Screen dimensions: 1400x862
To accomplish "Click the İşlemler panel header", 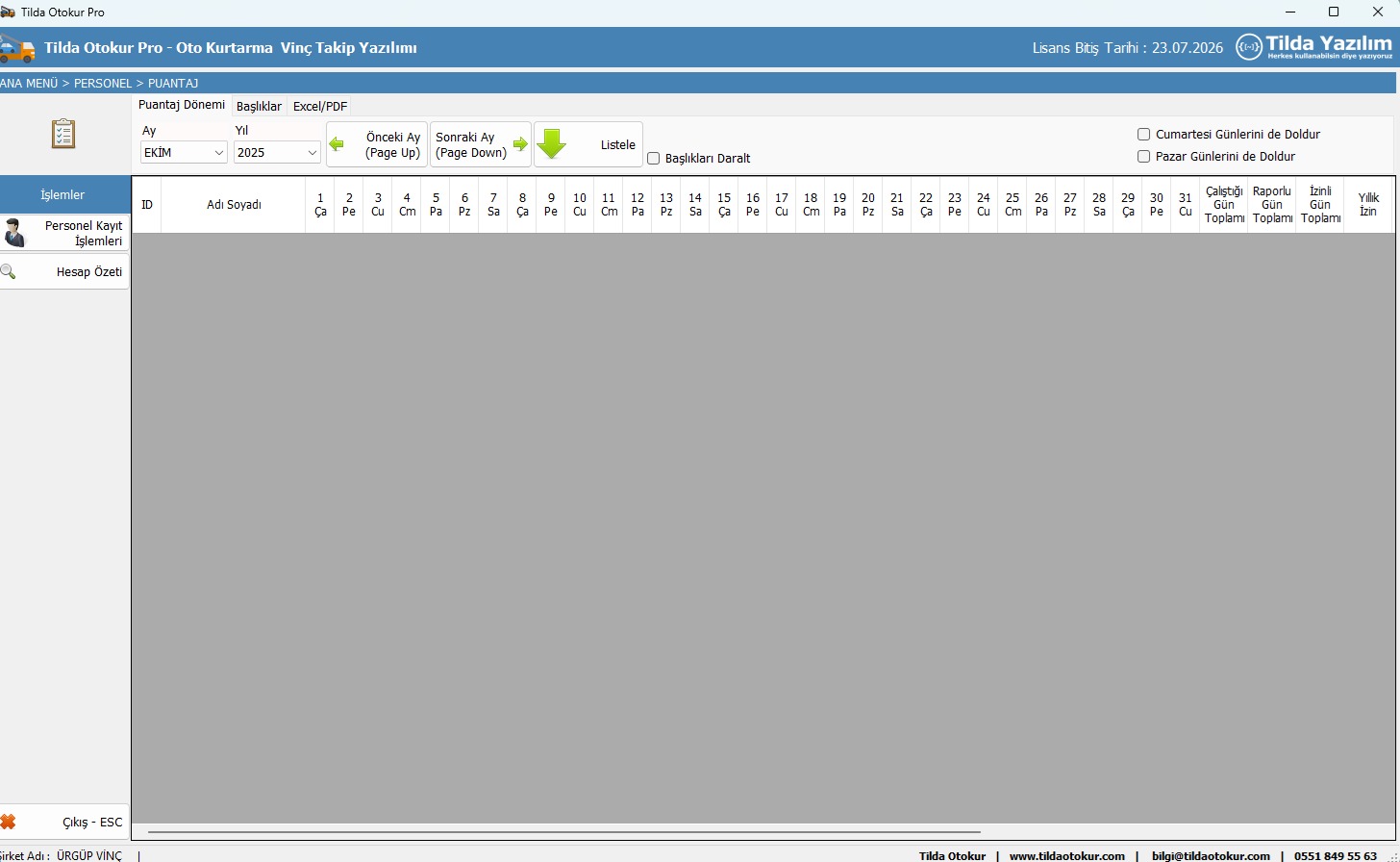I will click(x=63, y=194).
